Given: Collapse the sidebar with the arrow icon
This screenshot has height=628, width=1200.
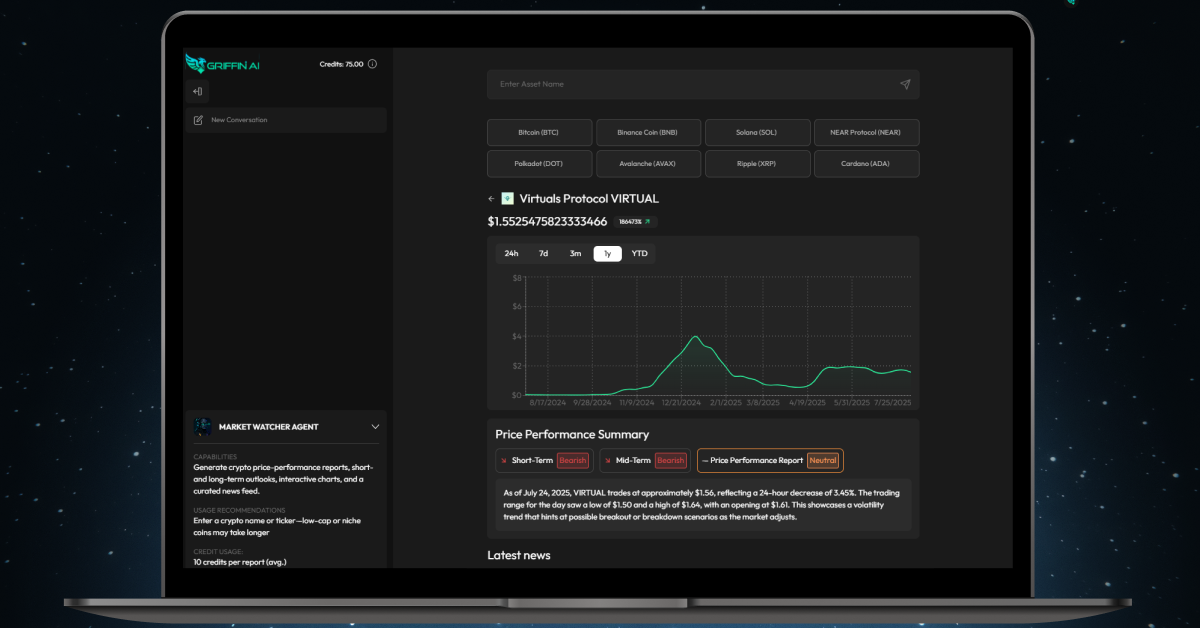Looking at the screenshot, I should pos(197,91).
